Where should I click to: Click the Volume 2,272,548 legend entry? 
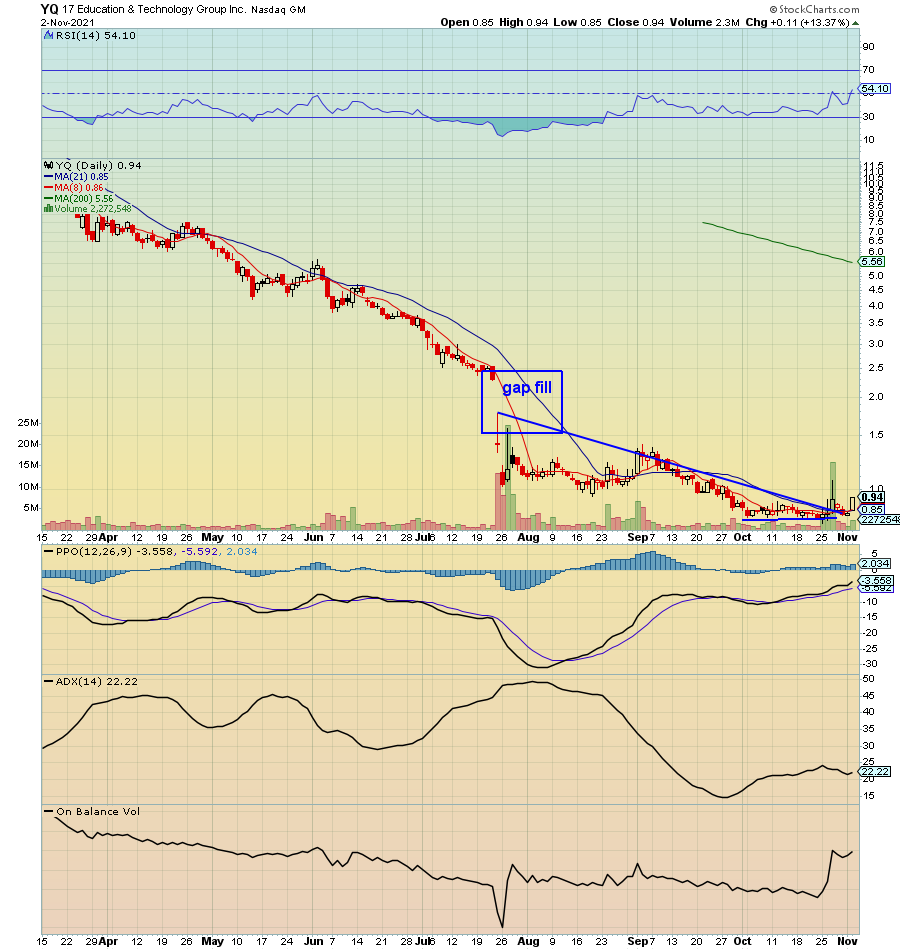(x=93, y=208)
